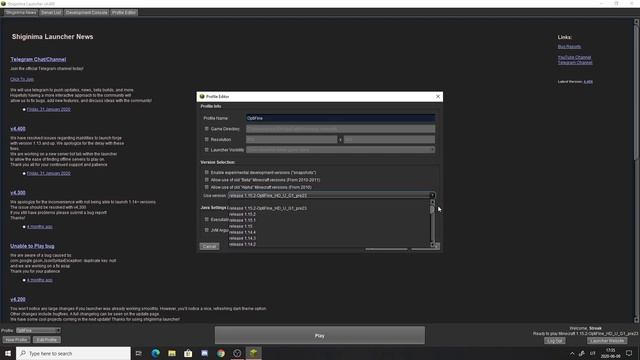Click the Edit Profile button
640x360 pixels.
47,340
